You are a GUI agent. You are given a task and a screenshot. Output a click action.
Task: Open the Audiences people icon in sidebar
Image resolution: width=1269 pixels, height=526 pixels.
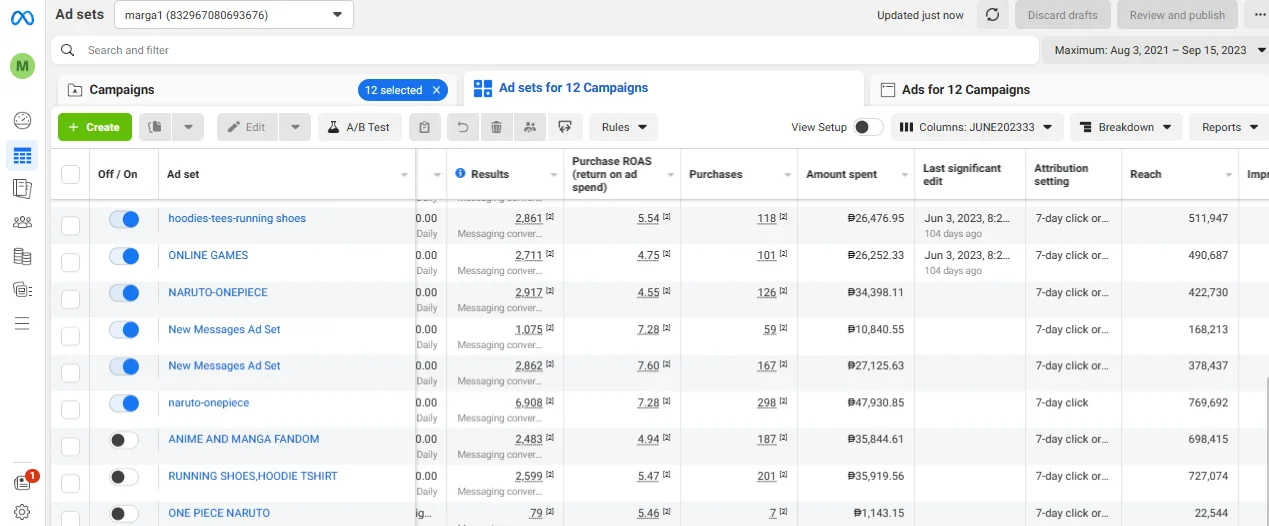click(x=22, y=222)
